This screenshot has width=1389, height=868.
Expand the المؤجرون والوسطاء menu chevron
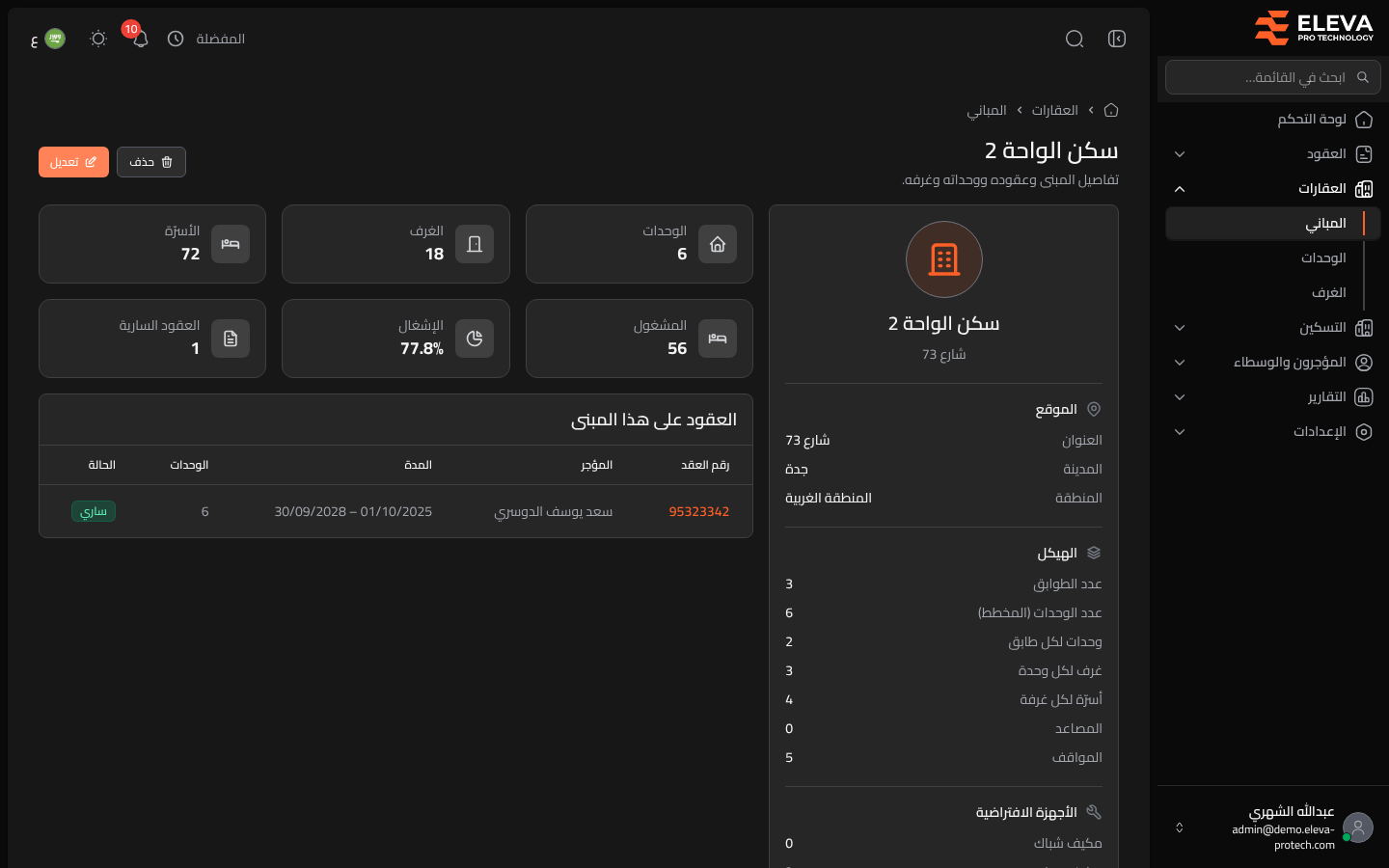(x=1180, y=363)
